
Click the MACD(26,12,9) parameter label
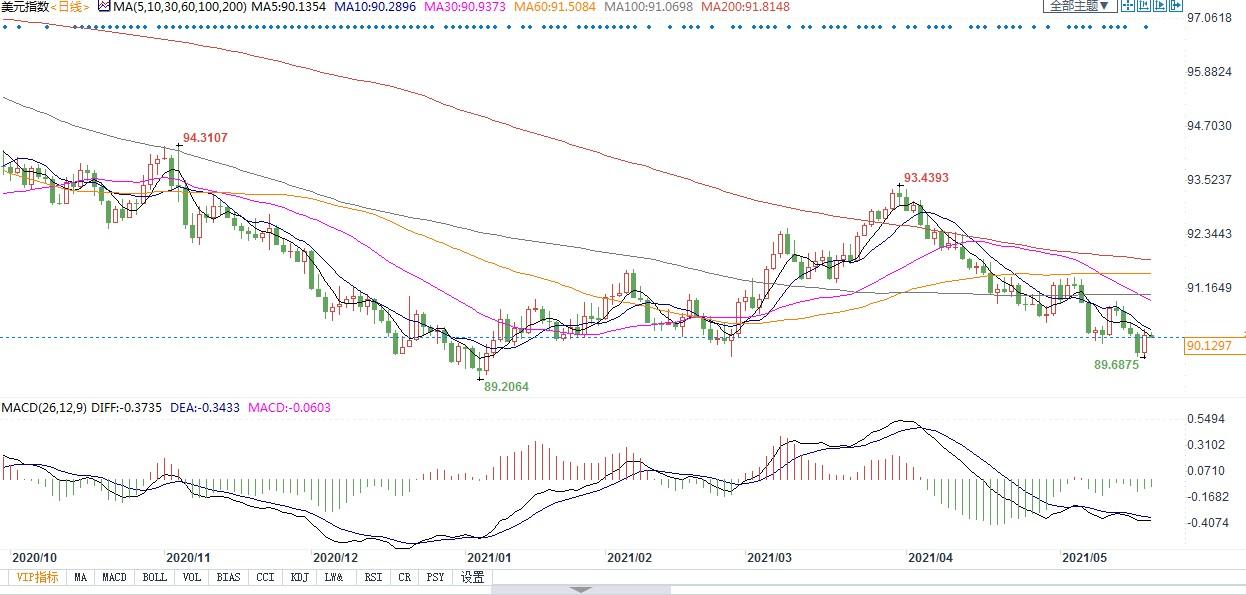44,408
